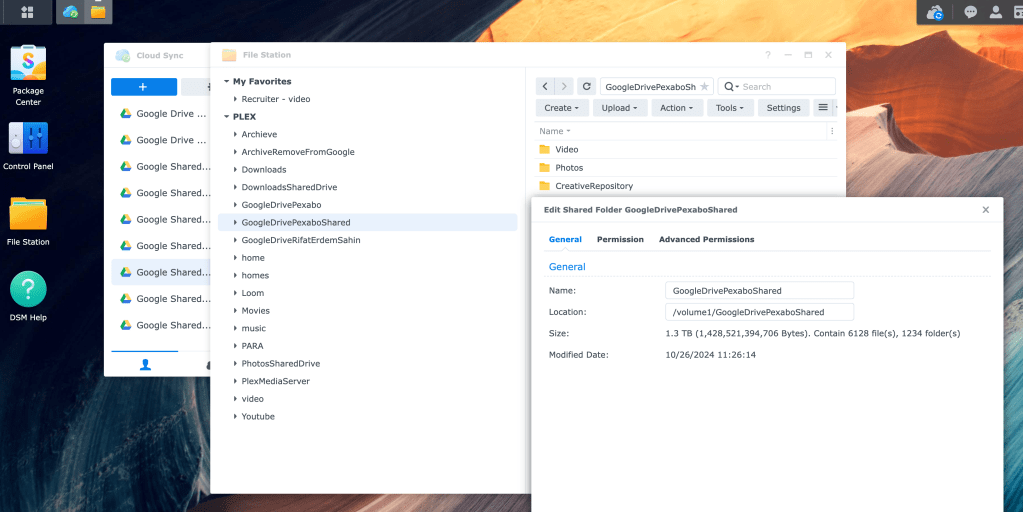
Task: Select the GoogleDrivePexabo folder
Action: click(281, 205)
